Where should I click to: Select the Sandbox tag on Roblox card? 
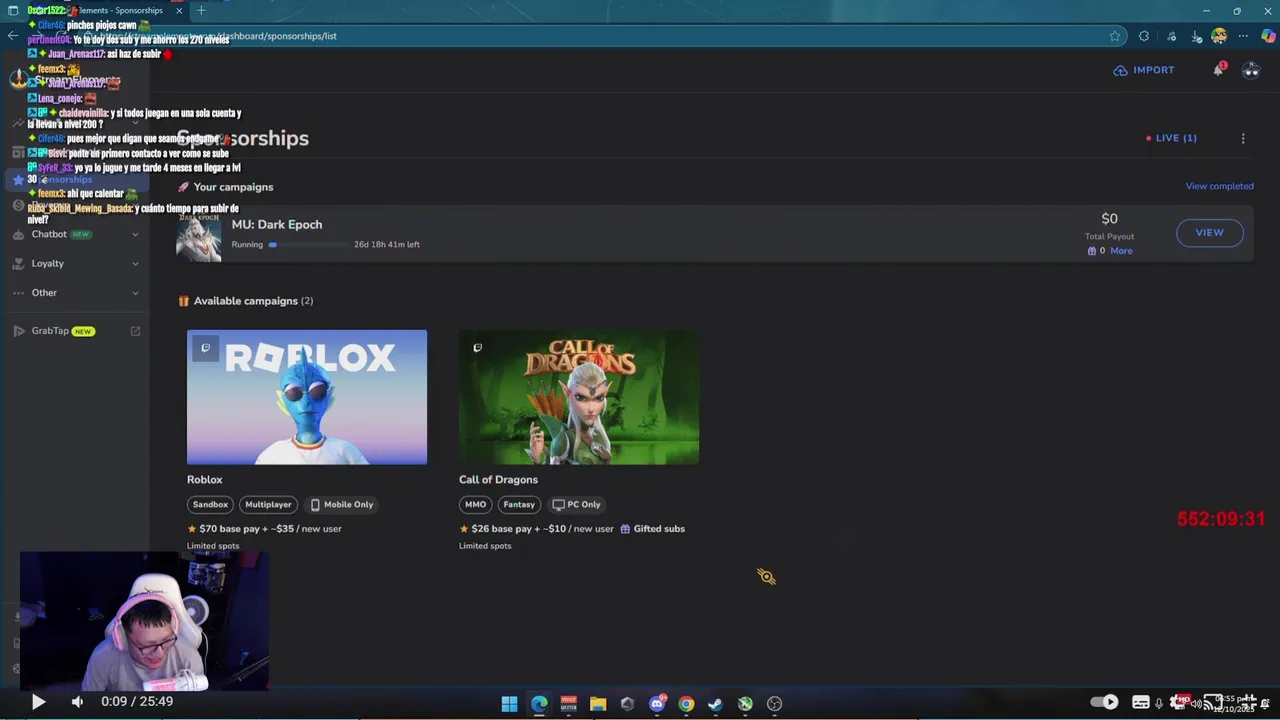(x=210, y=505)
